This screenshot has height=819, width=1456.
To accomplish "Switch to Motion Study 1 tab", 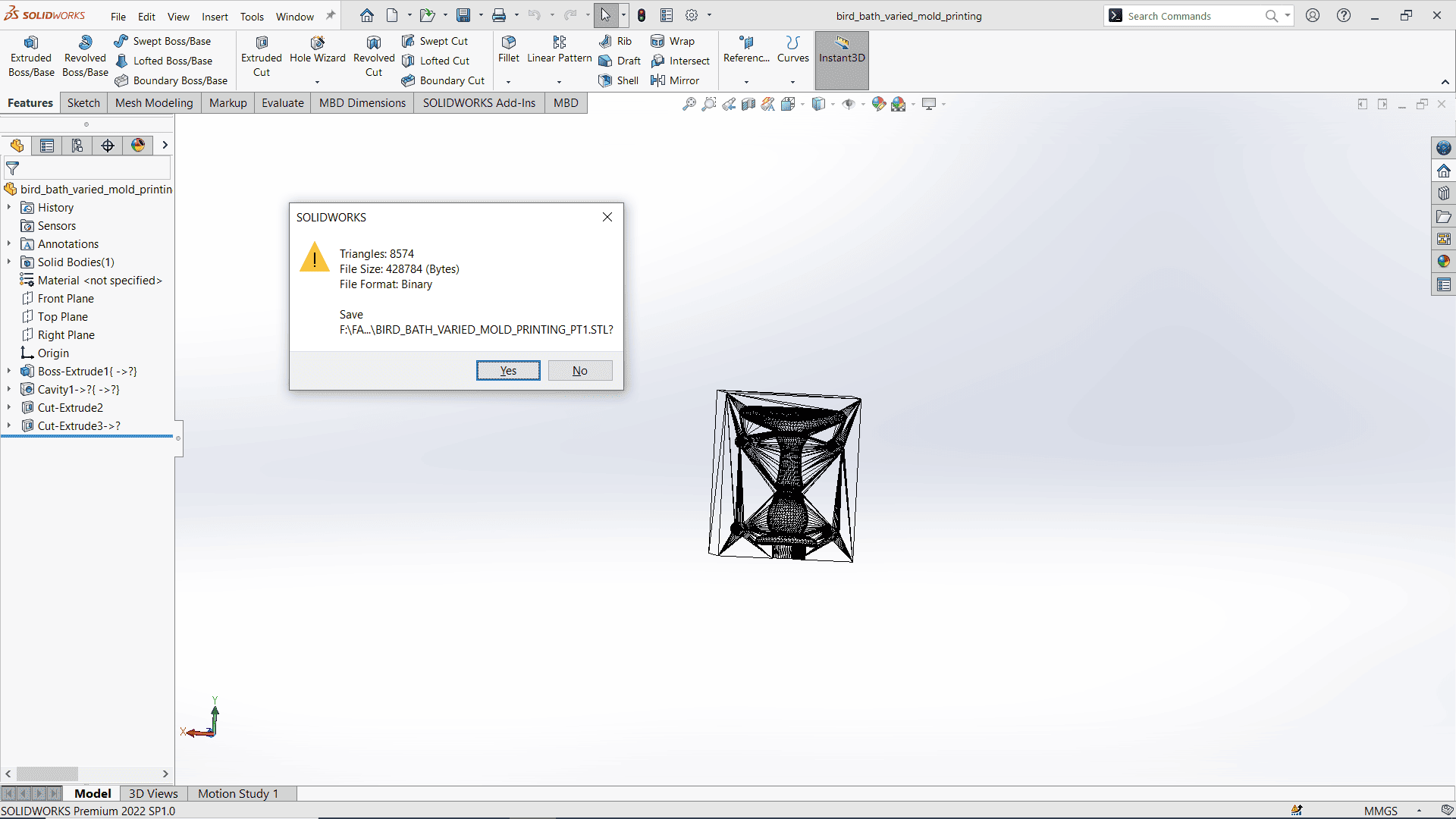I will coord(238,793).
